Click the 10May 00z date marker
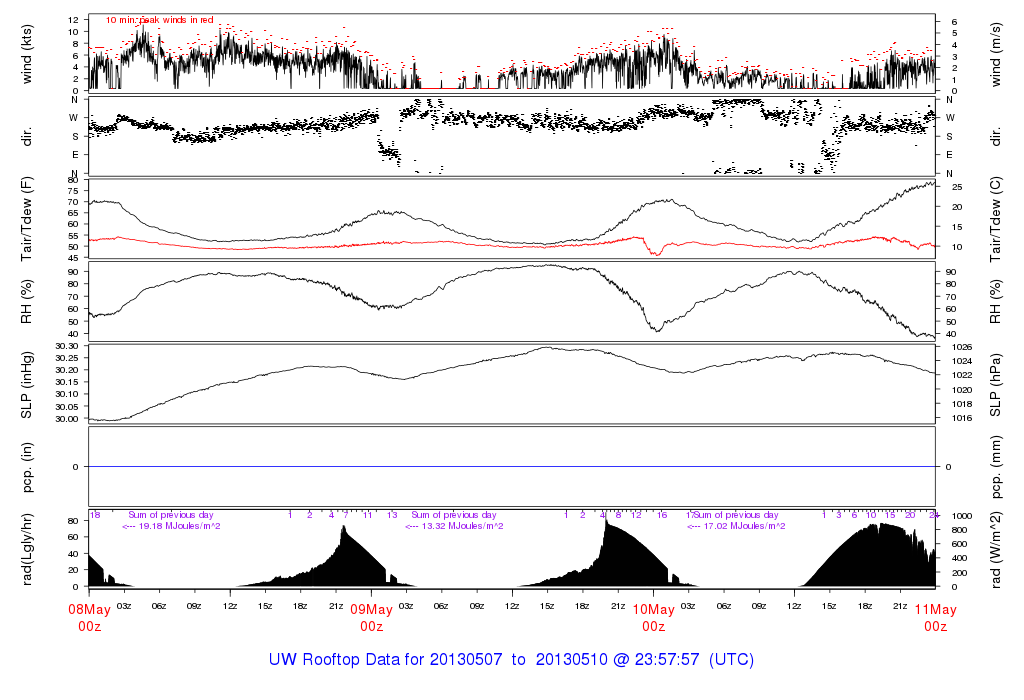The width and height of the screenshot is (1024, 700). [653, 617]
